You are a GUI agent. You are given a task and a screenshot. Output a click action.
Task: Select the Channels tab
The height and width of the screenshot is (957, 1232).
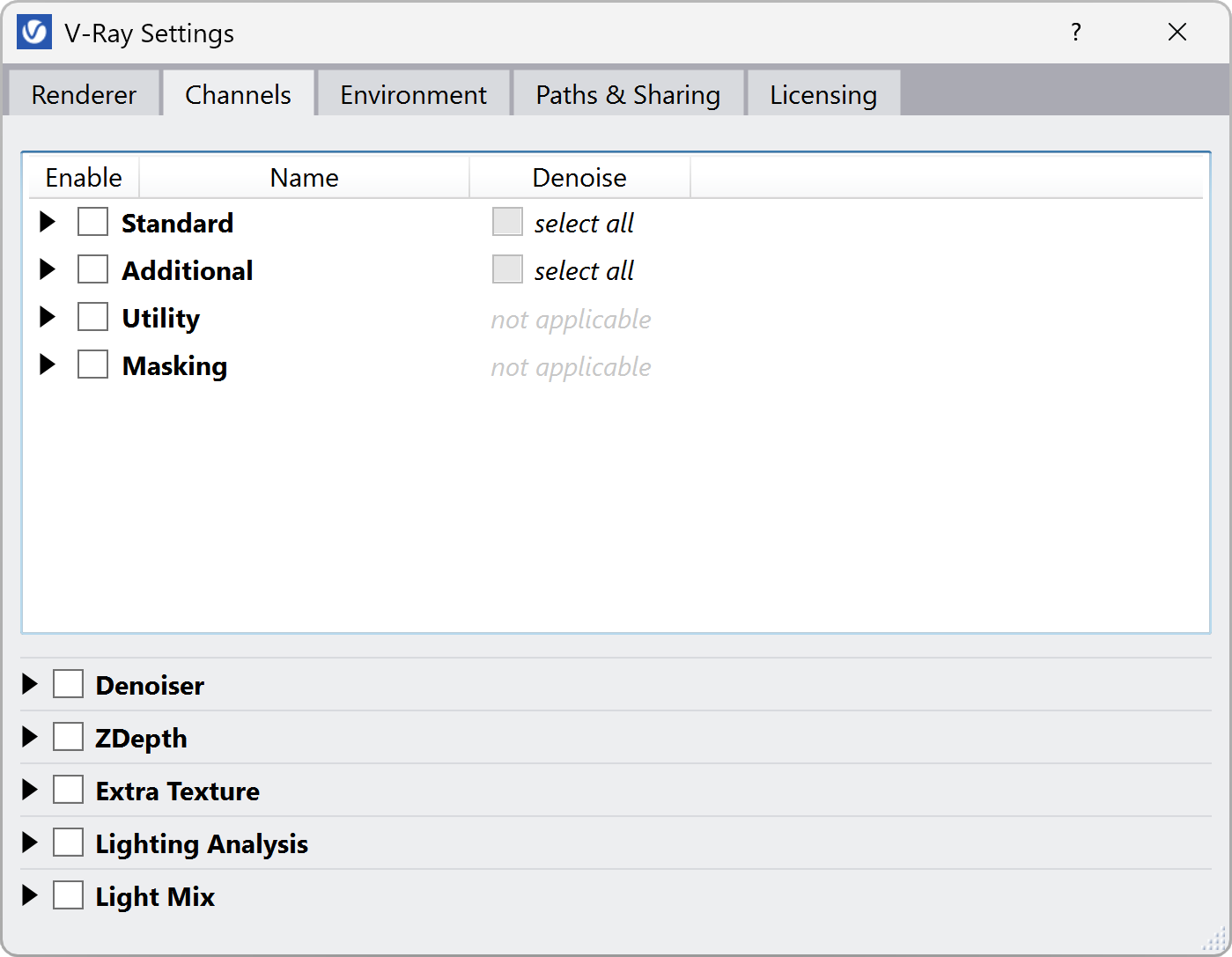pyautogui.click(x=238, y=94)
